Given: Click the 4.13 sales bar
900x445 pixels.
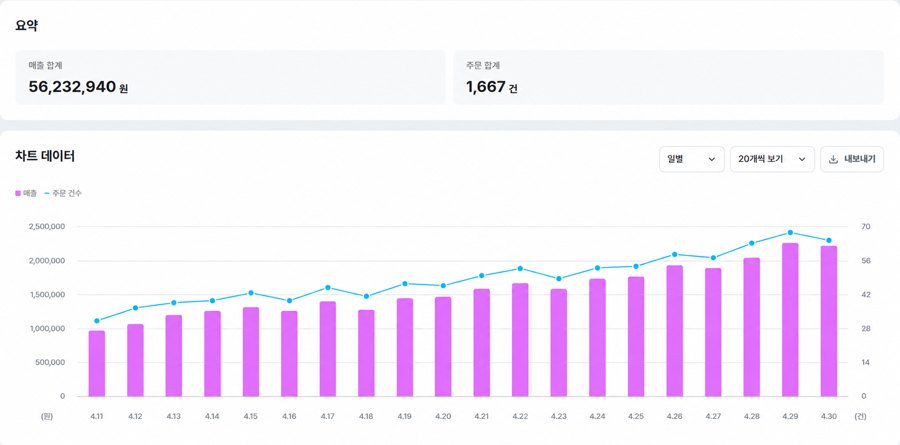Looking at the screenshot, I should pyautogui.click(x=174, y=355).
